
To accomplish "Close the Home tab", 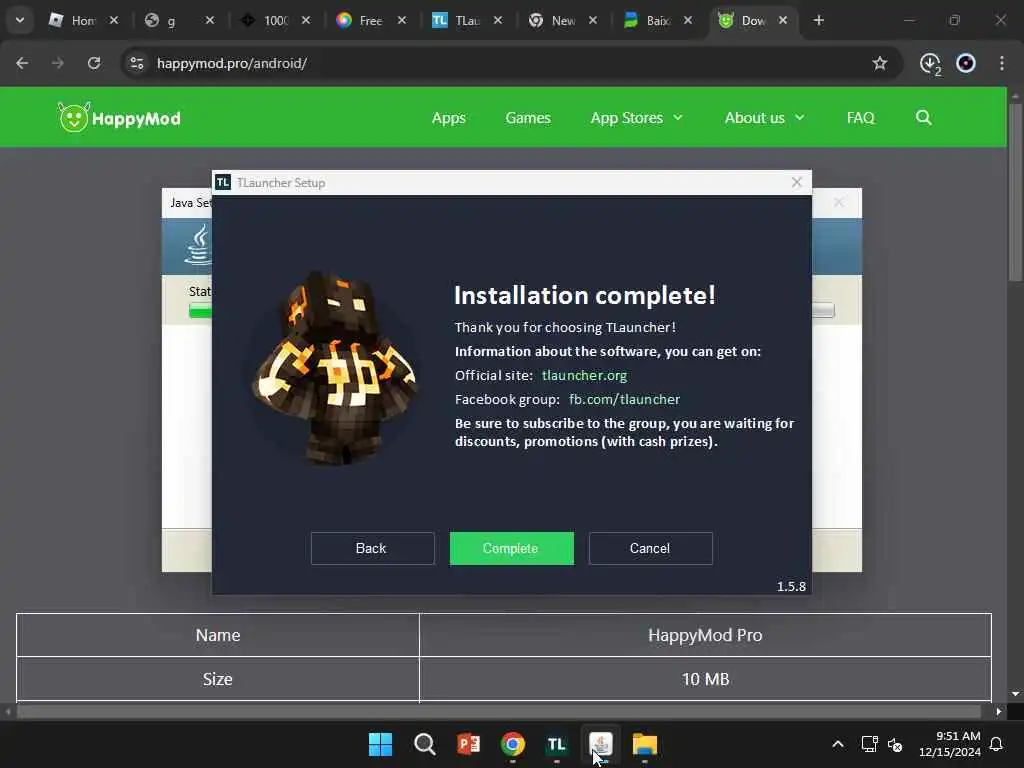I will [114, 20].
